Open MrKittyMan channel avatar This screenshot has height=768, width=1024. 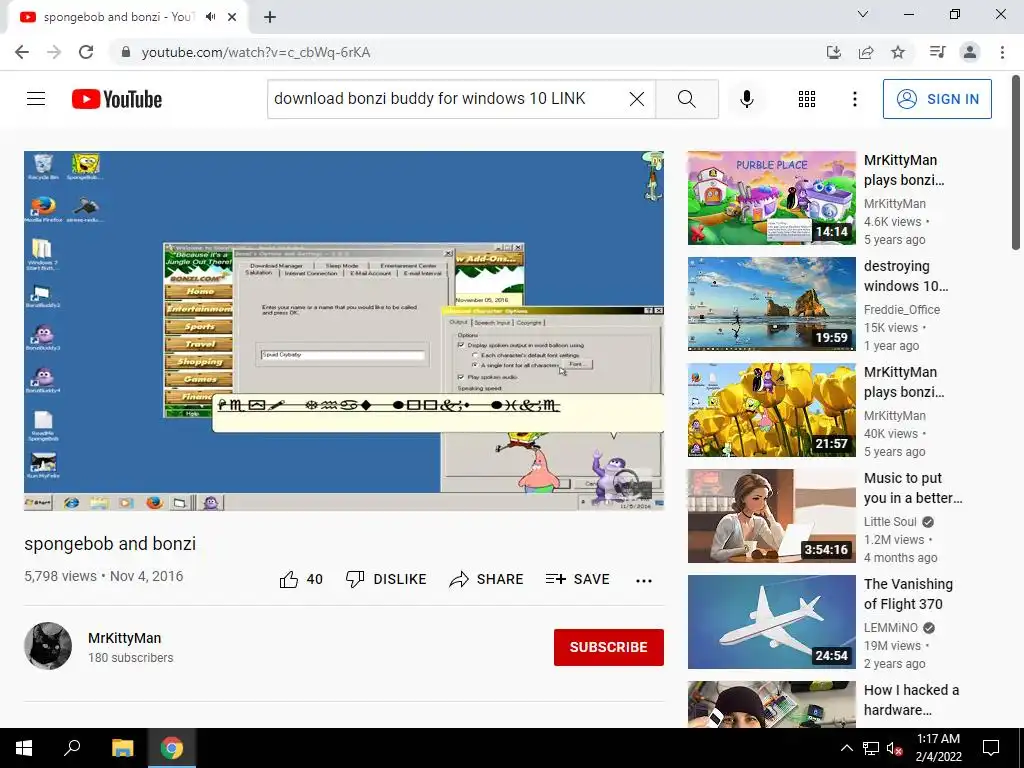[48, 646]
